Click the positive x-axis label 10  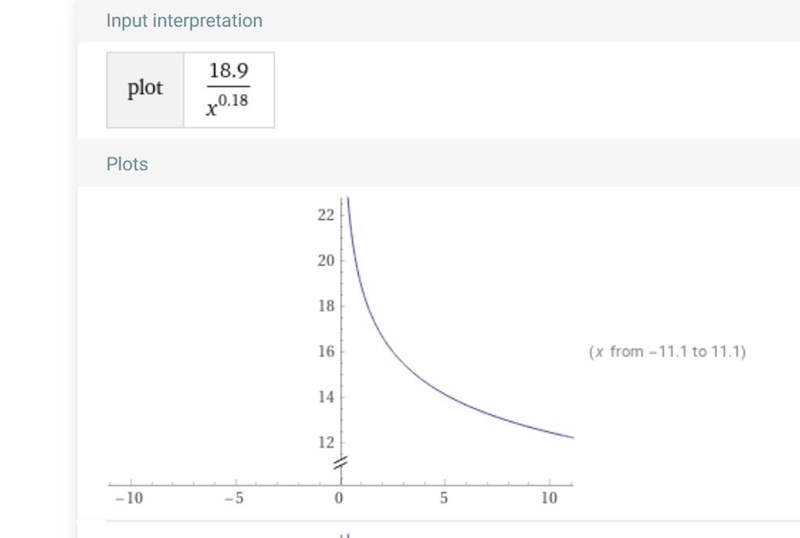click(x=549, y=499)
